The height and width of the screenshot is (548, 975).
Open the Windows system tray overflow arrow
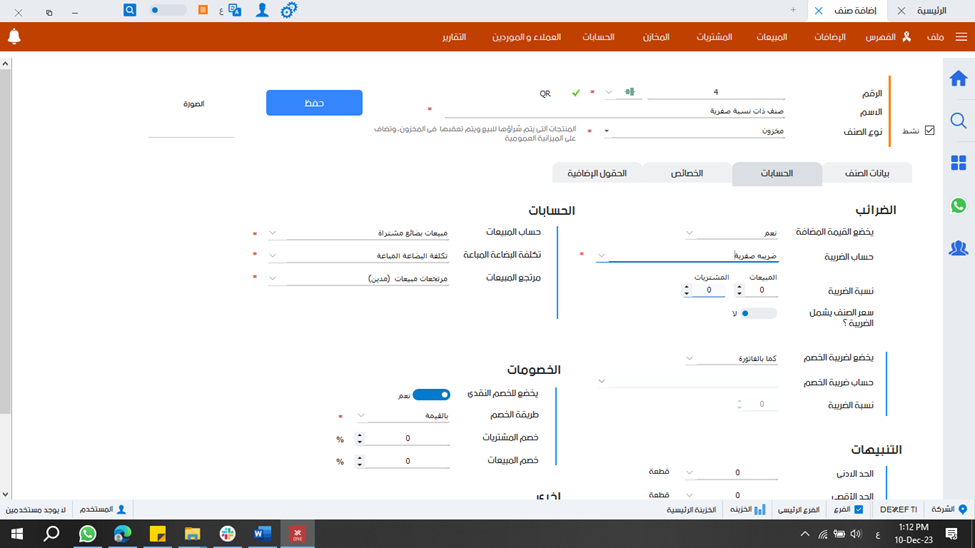[805, 534]
